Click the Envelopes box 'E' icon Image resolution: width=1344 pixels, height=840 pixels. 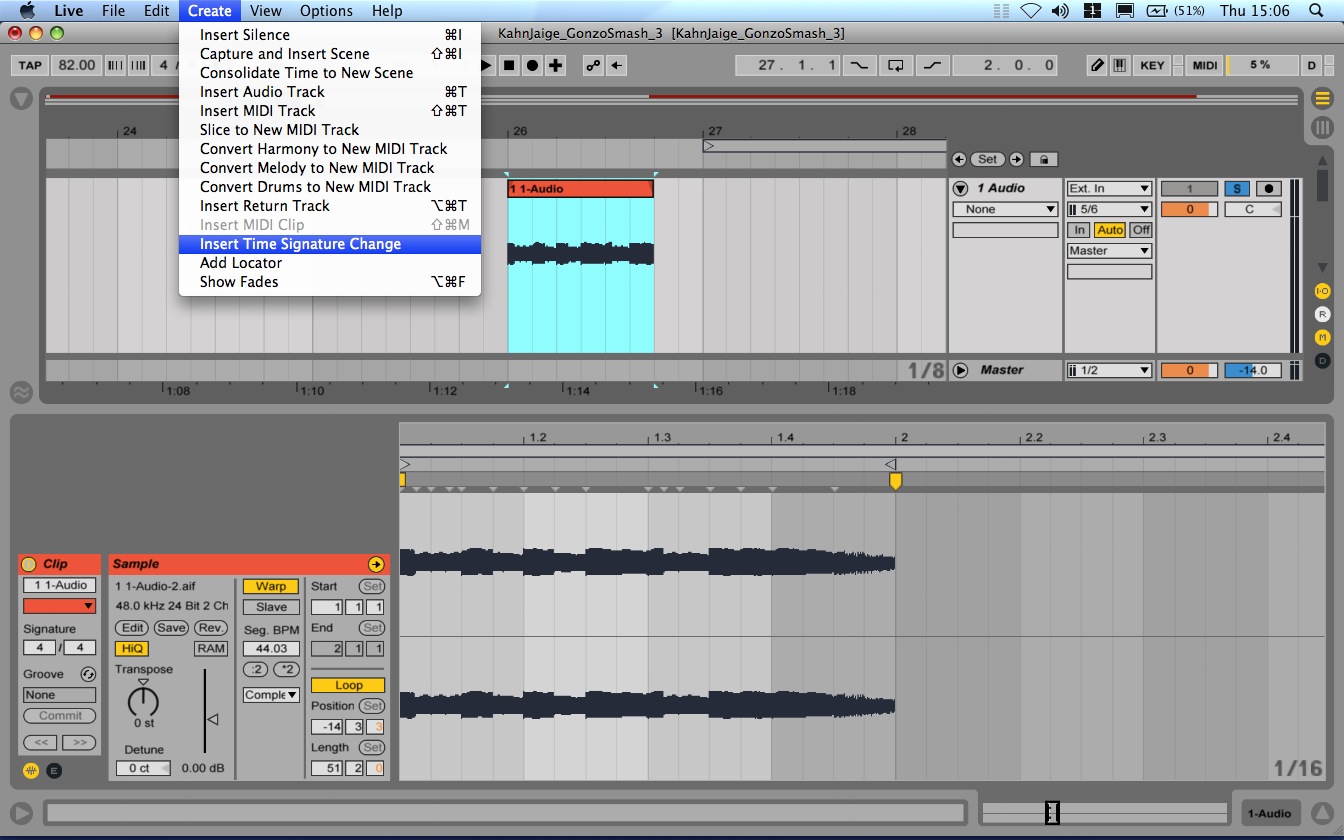tap(53, 770)
